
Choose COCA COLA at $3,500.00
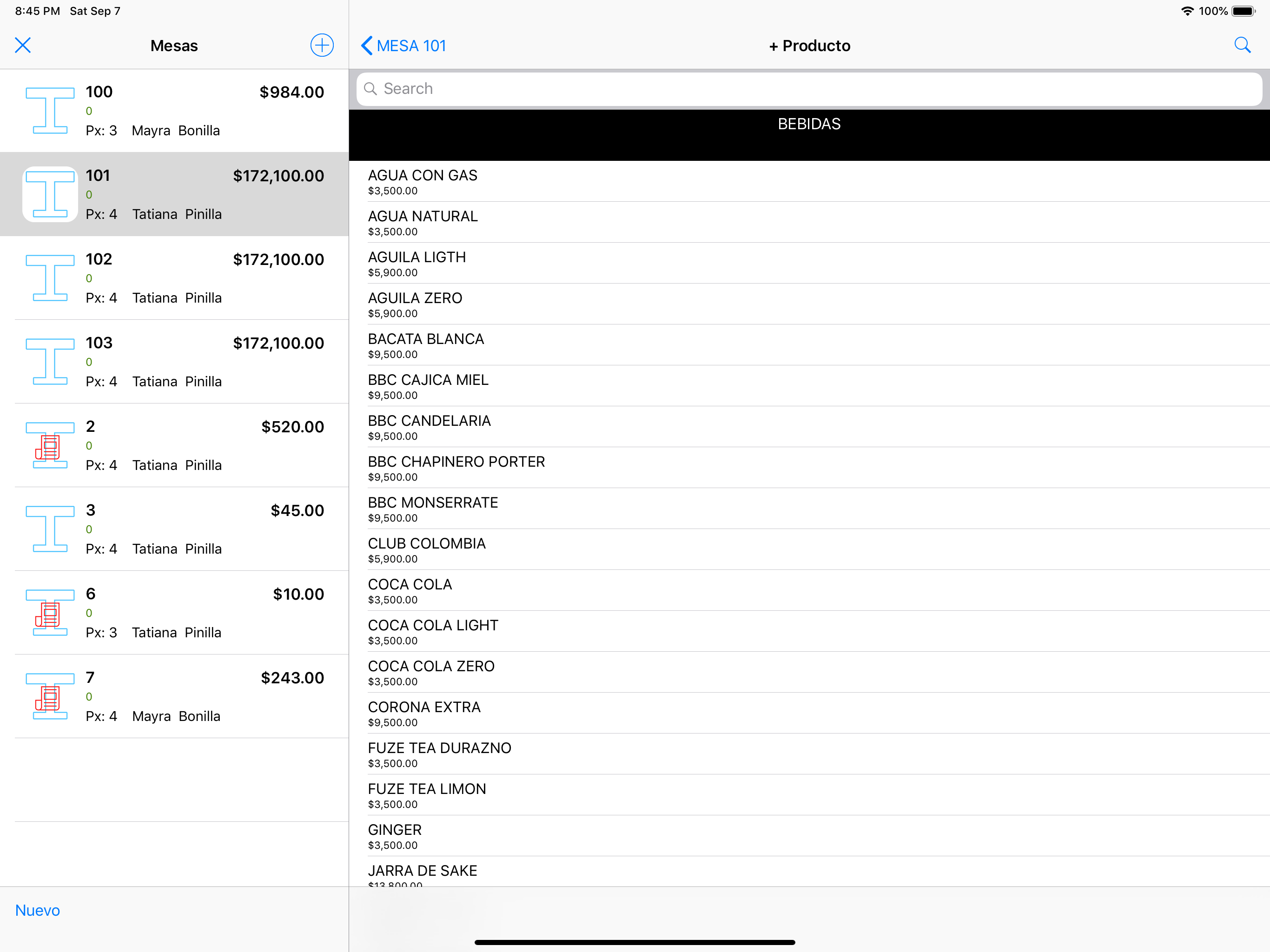(809, 590)
